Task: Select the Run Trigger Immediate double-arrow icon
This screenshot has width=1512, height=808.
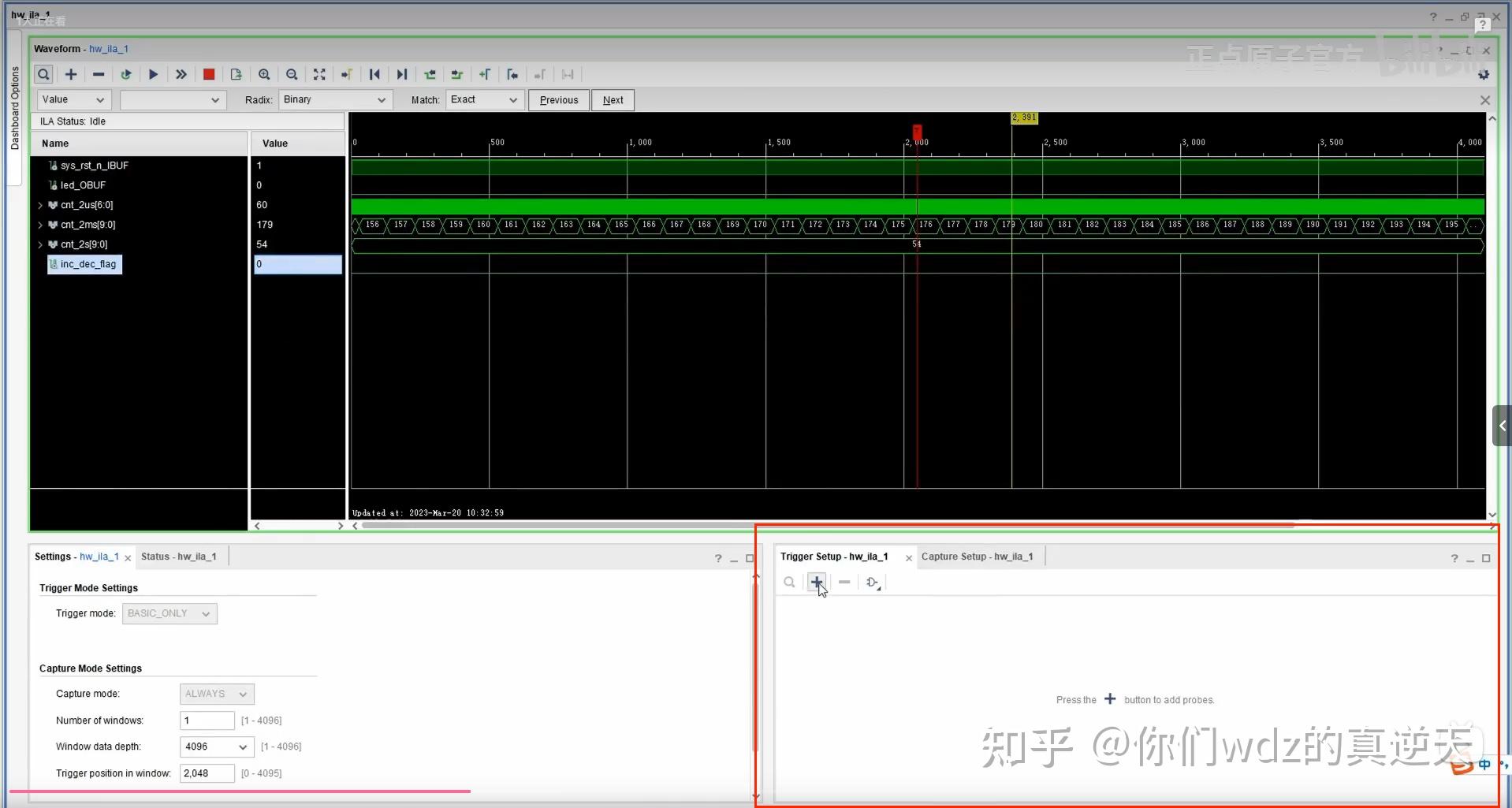Action: pyautogui.click(x=181, y=74)
